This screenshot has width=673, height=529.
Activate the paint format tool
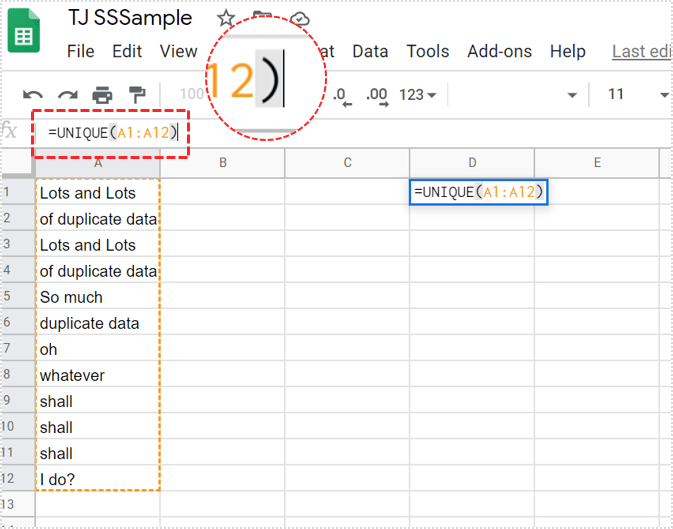pyautogui.click(x=137, y=96)
